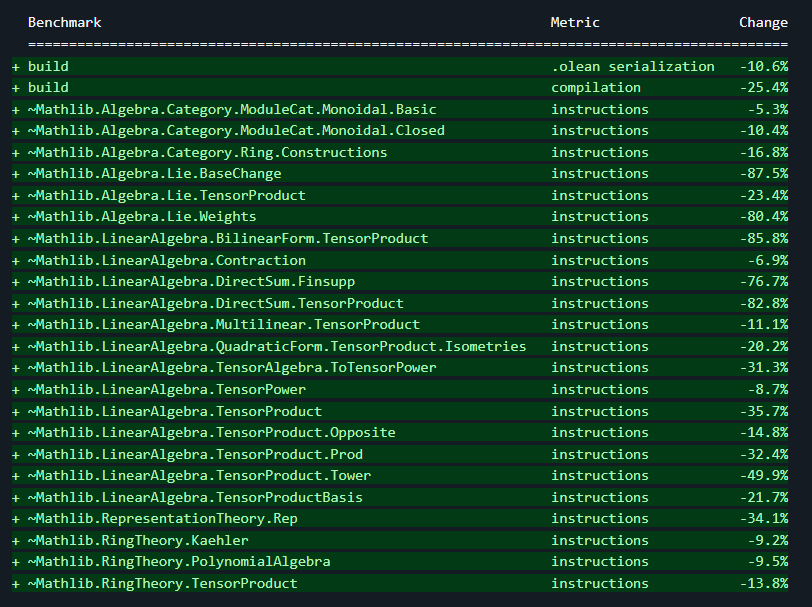Select Mathlib.LinearAlgebra.QuadraticForm.TensorProduct.Isometries row name

click(x=277, y=346)
